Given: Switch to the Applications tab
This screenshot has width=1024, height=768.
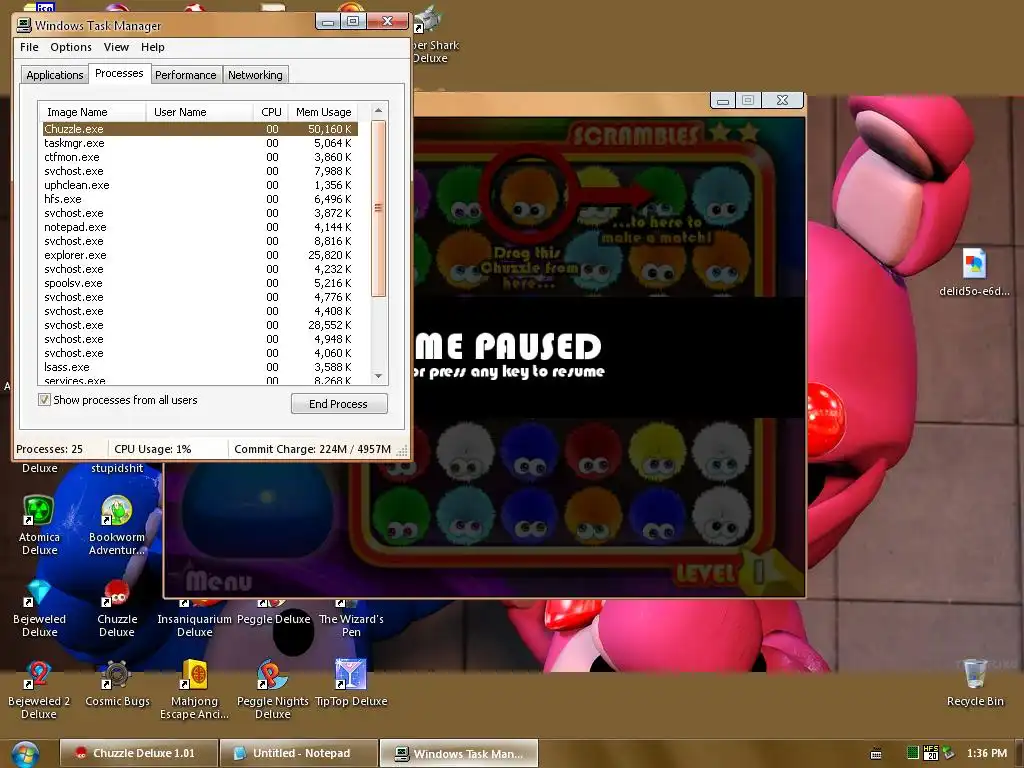Looking at the screenshot, I should [x=55, y=75].
